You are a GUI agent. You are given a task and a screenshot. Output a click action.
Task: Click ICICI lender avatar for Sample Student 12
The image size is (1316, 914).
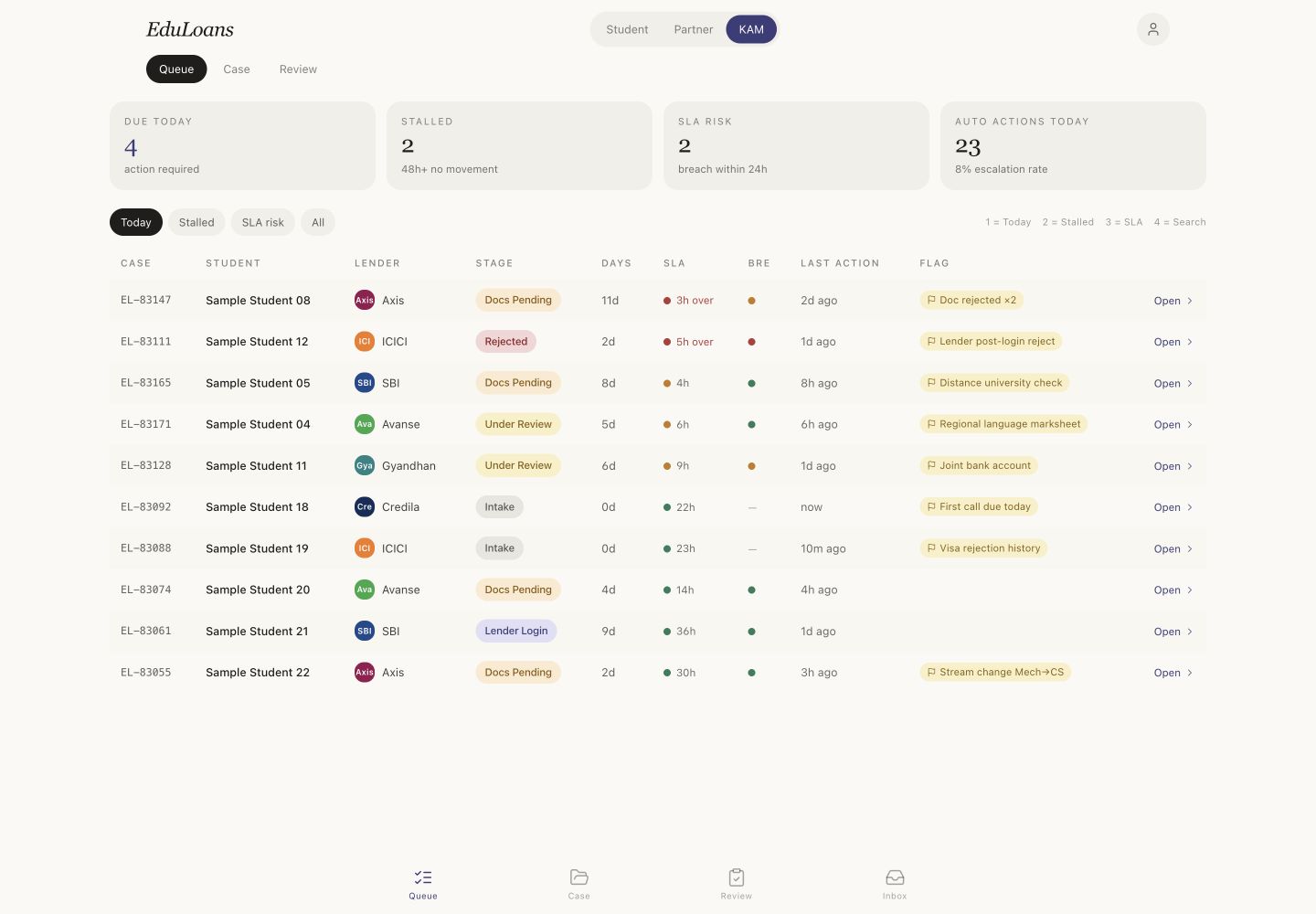[x=365, y=341]
